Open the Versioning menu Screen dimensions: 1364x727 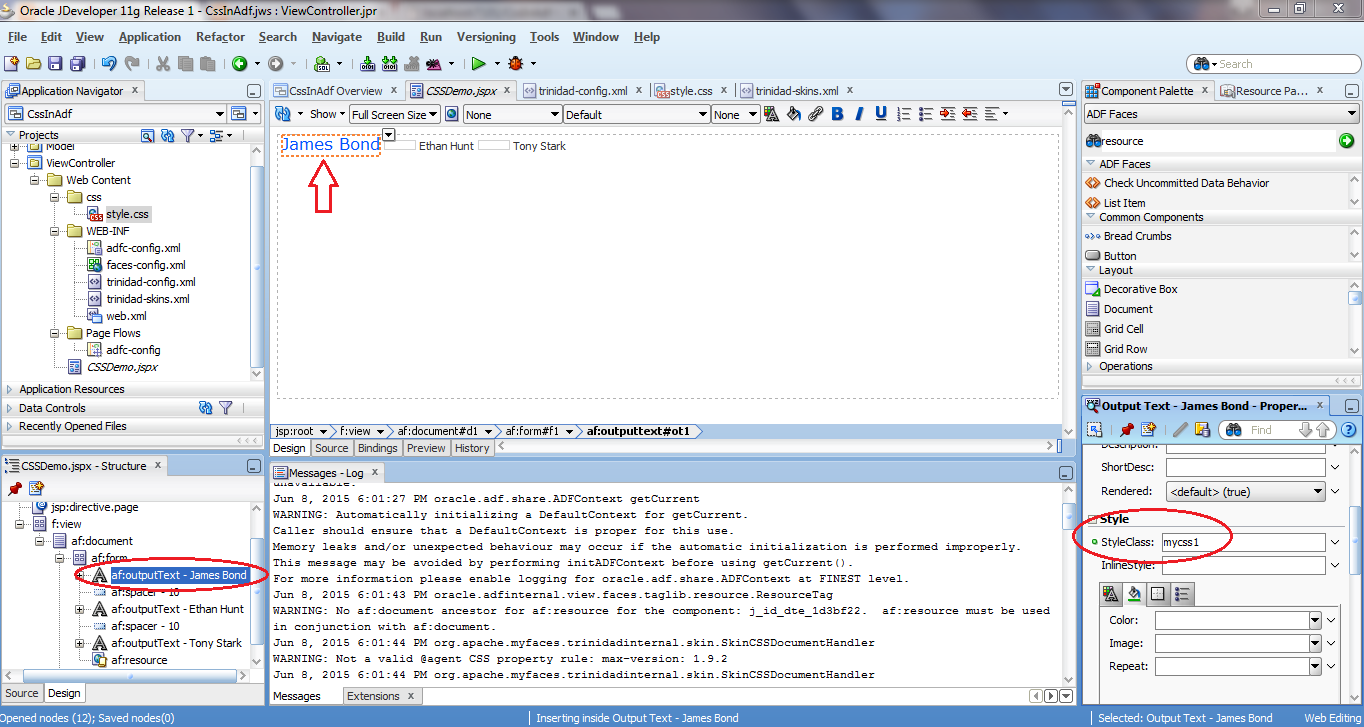coord(486,37)
